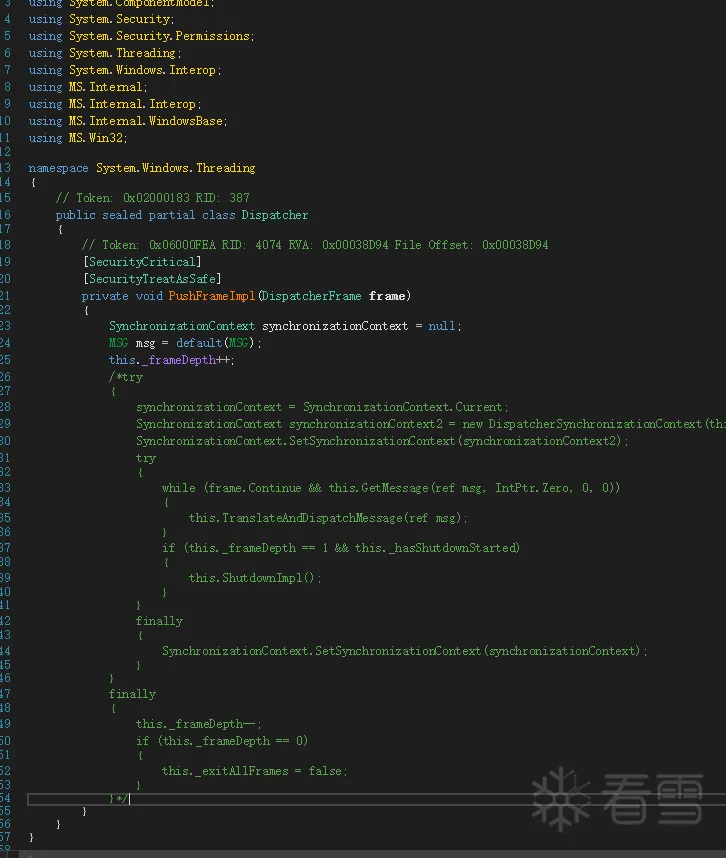Click the 'if (this._frameDepth == 0)' line

[222, 741]
